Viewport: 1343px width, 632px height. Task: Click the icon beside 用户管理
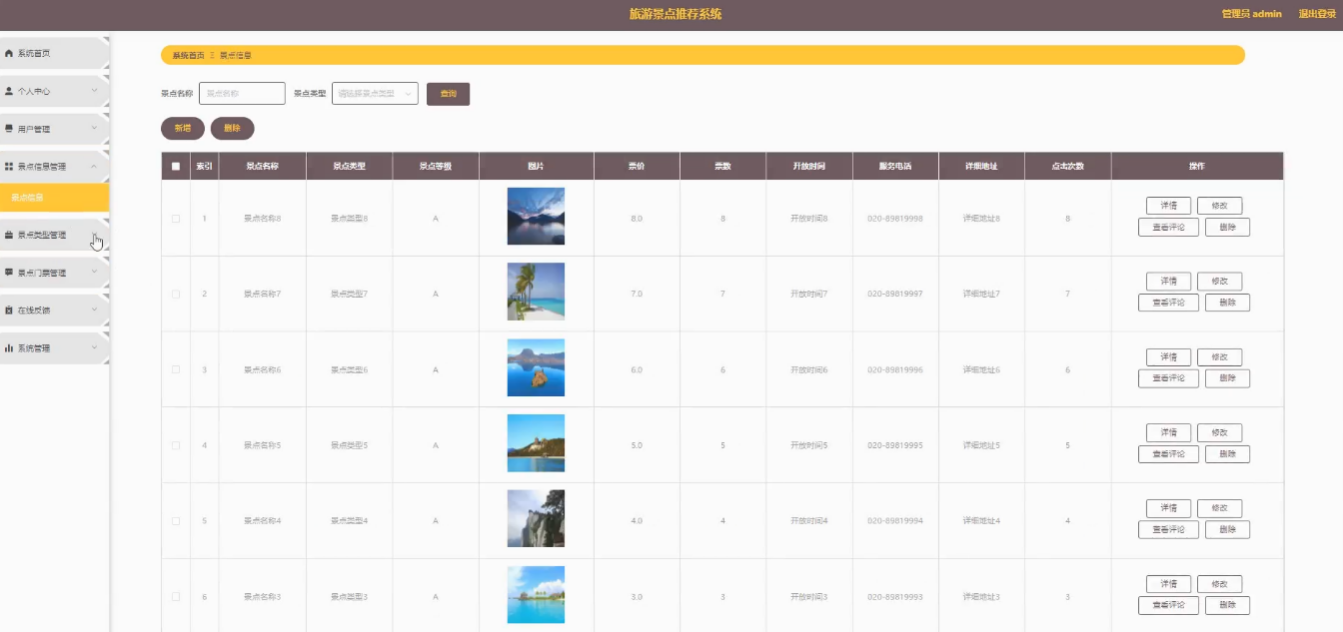(x=9, y=129)
